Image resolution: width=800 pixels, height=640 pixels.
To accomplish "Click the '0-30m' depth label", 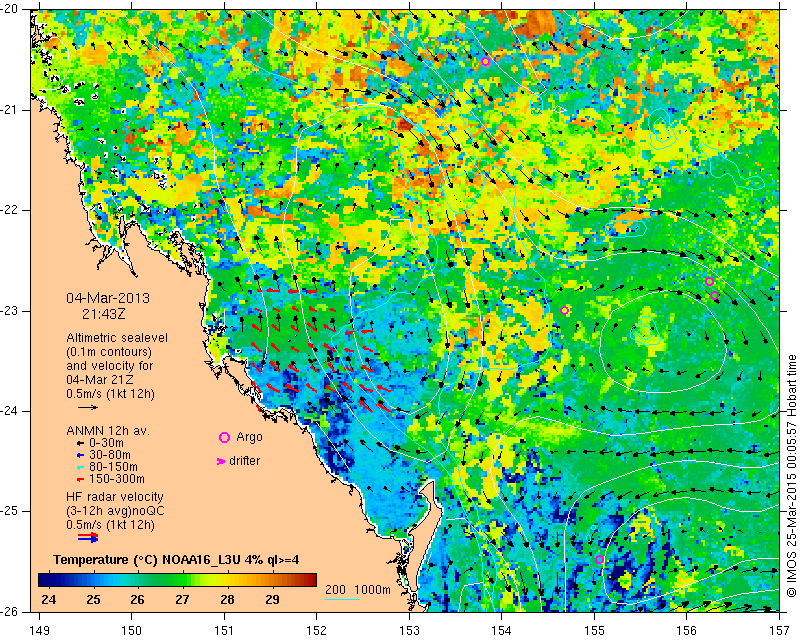I will (x=106, y=443).
